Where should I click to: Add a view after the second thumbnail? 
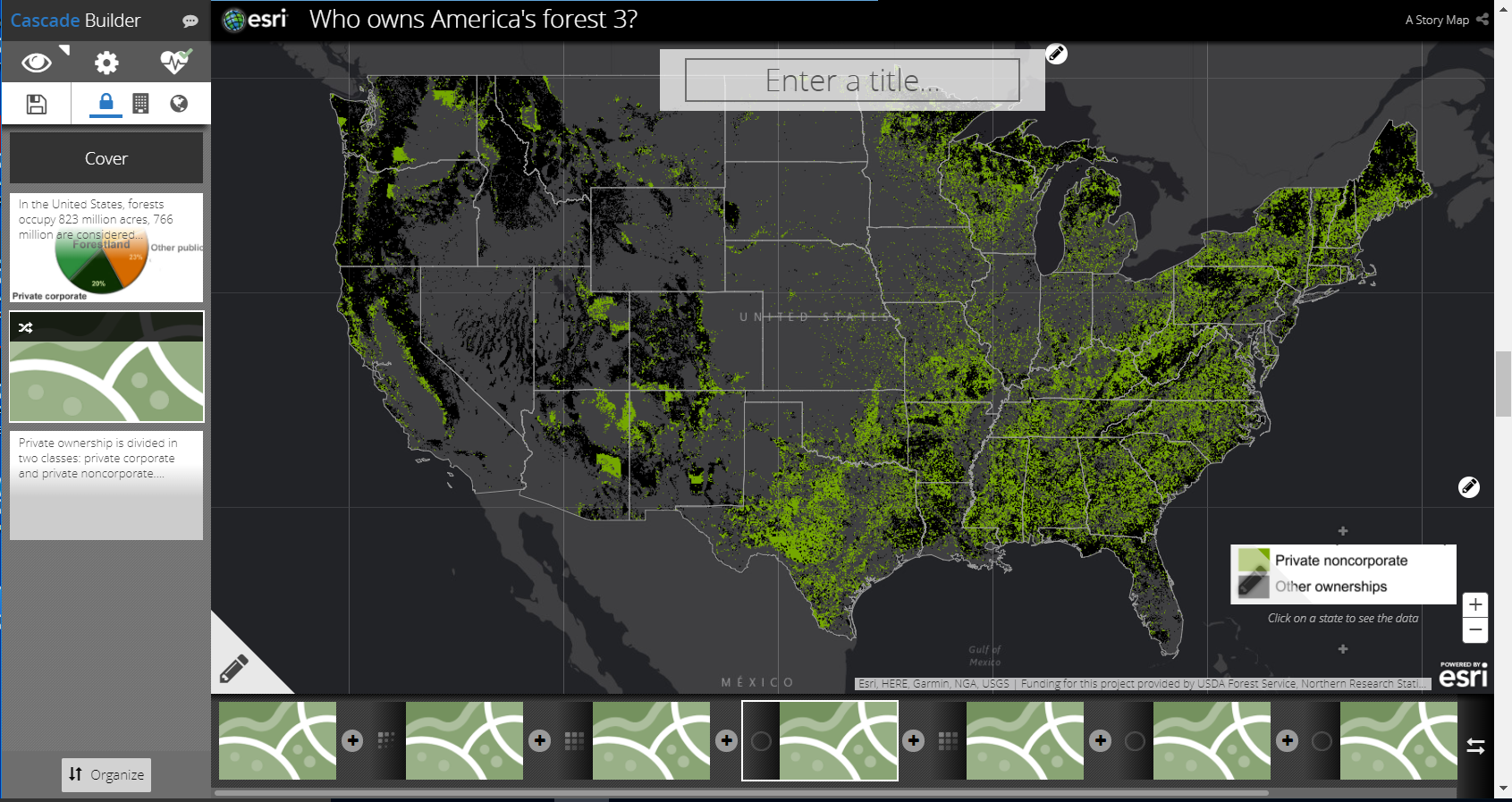540,740
